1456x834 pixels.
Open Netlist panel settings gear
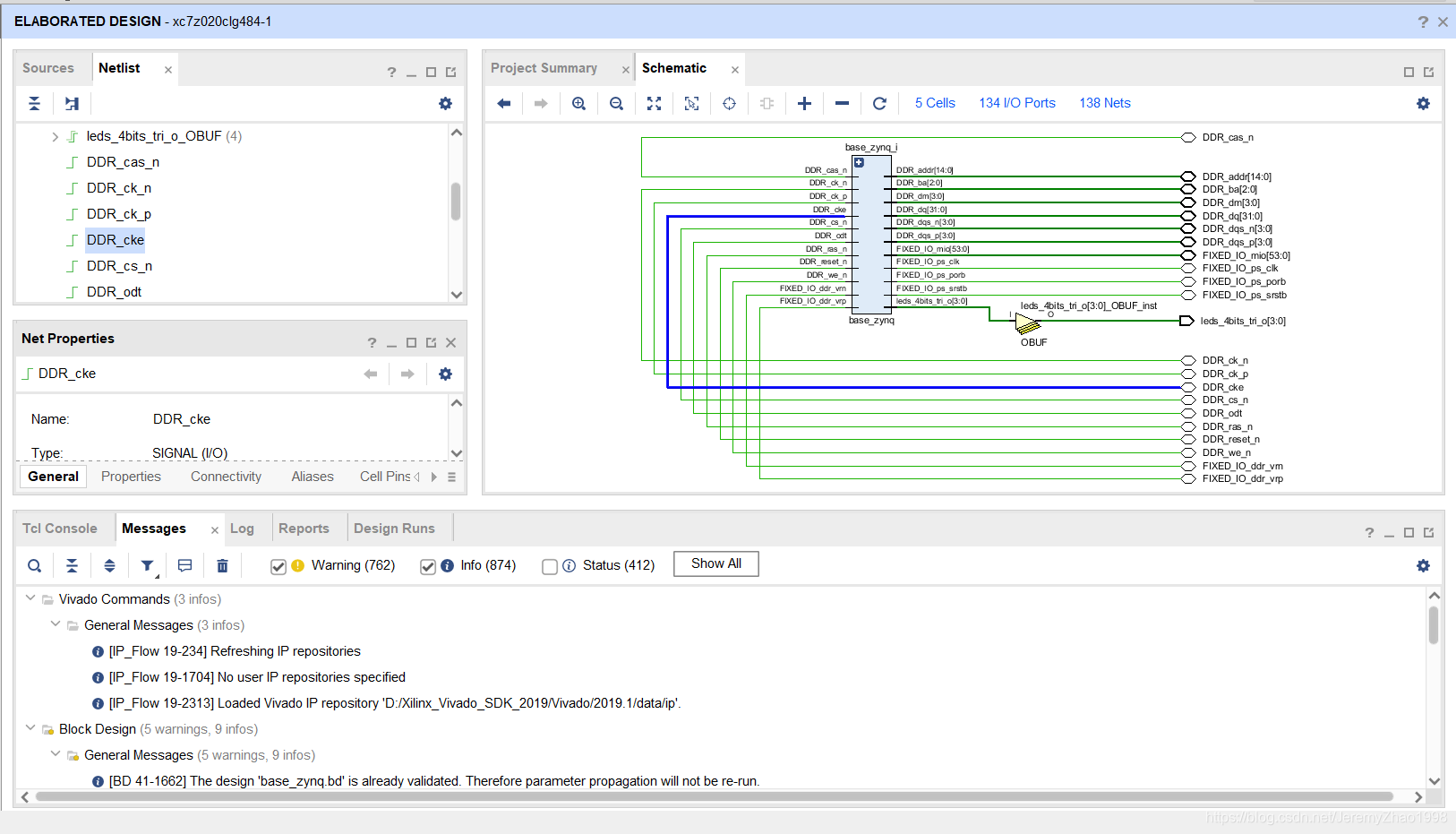click(445, 104)
